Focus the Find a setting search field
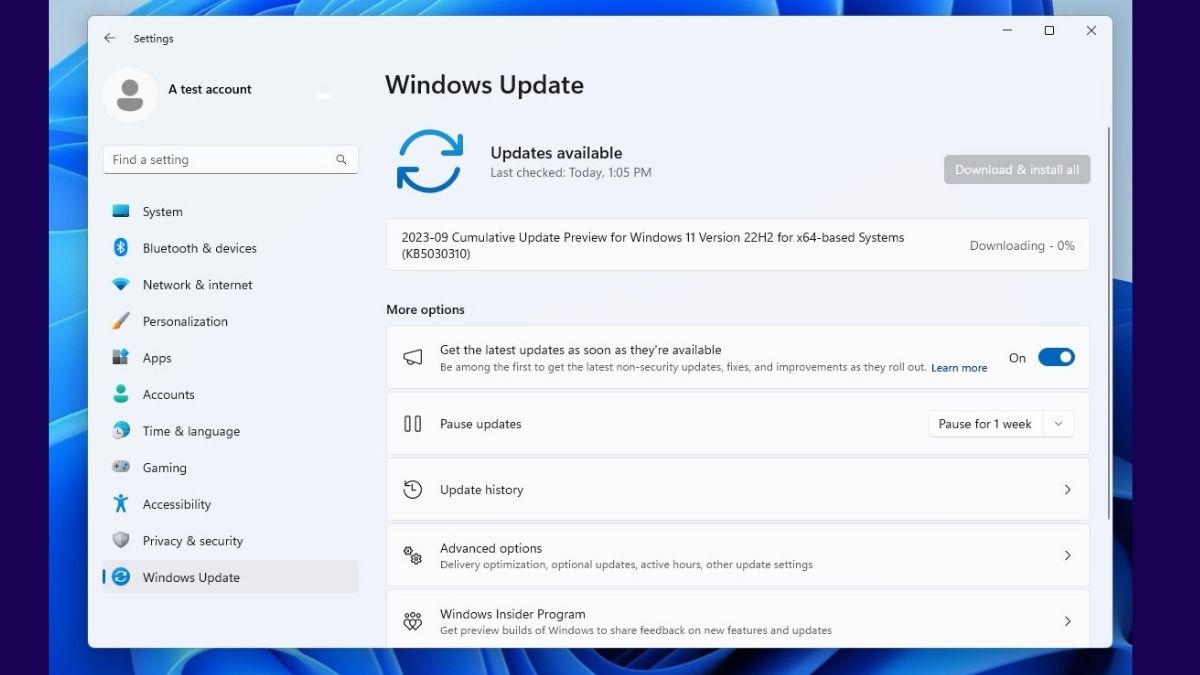This screenshot has width=1200, height=675. (230, 160)
